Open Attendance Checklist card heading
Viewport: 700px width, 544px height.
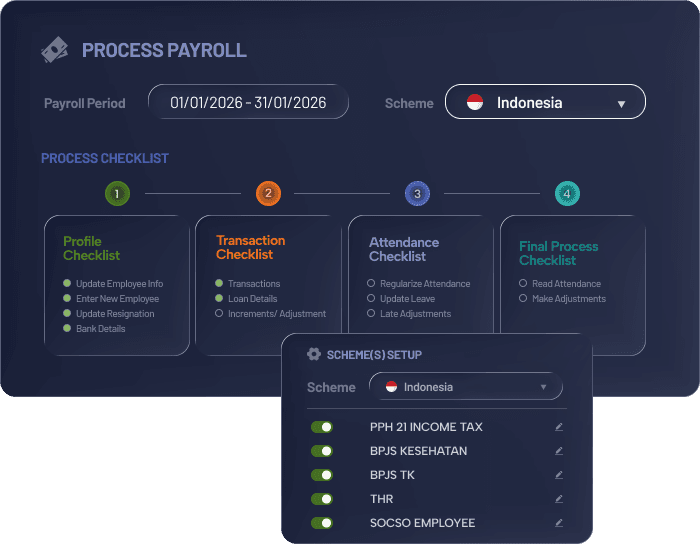[404, 249]
